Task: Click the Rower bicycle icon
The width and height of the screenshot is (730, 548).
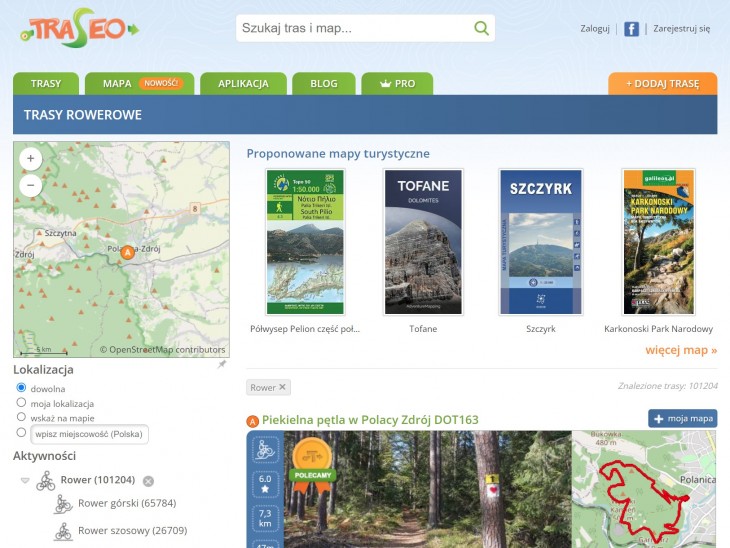Action: coord(46,480)
